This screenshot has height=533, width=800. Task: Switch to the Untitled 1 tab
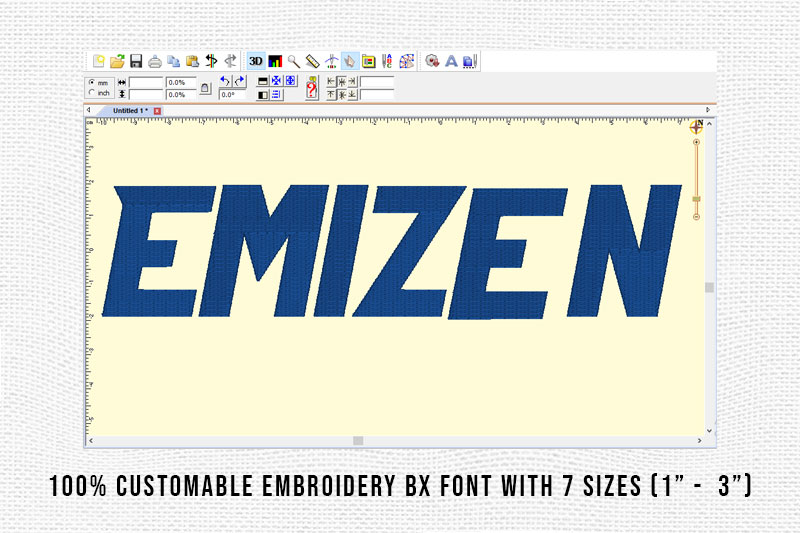pos(130,111)
